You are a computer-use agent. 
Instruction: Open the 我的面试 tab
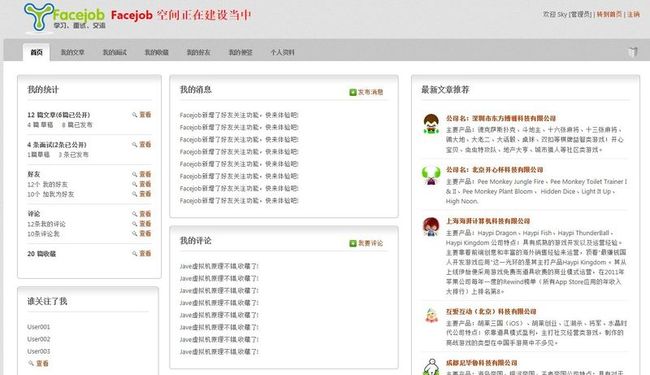pos(115,52)
